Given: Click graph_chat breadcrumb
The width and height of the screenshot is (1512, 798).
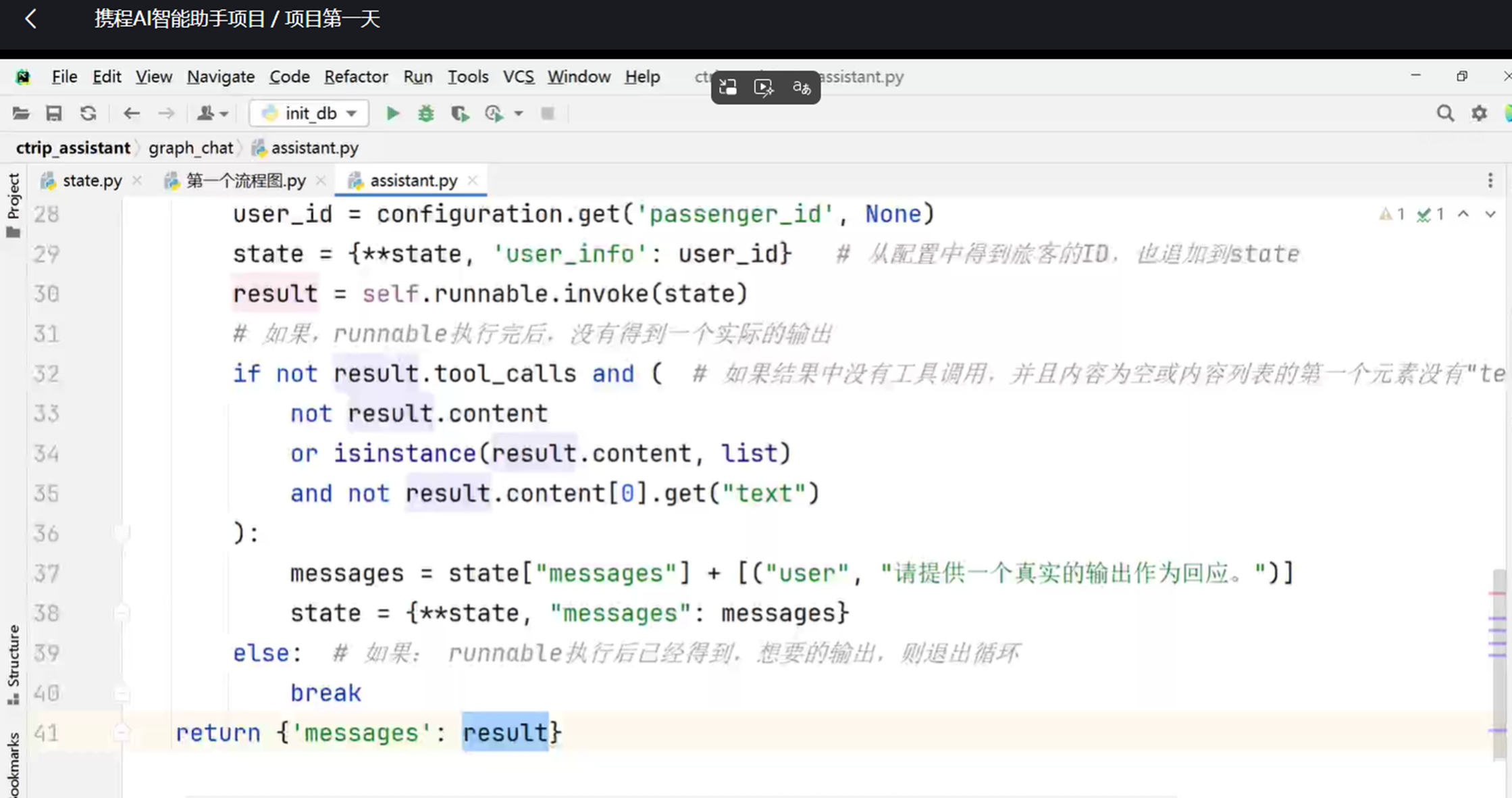Looking at the screenshot, I should click(x=190, y=148).
